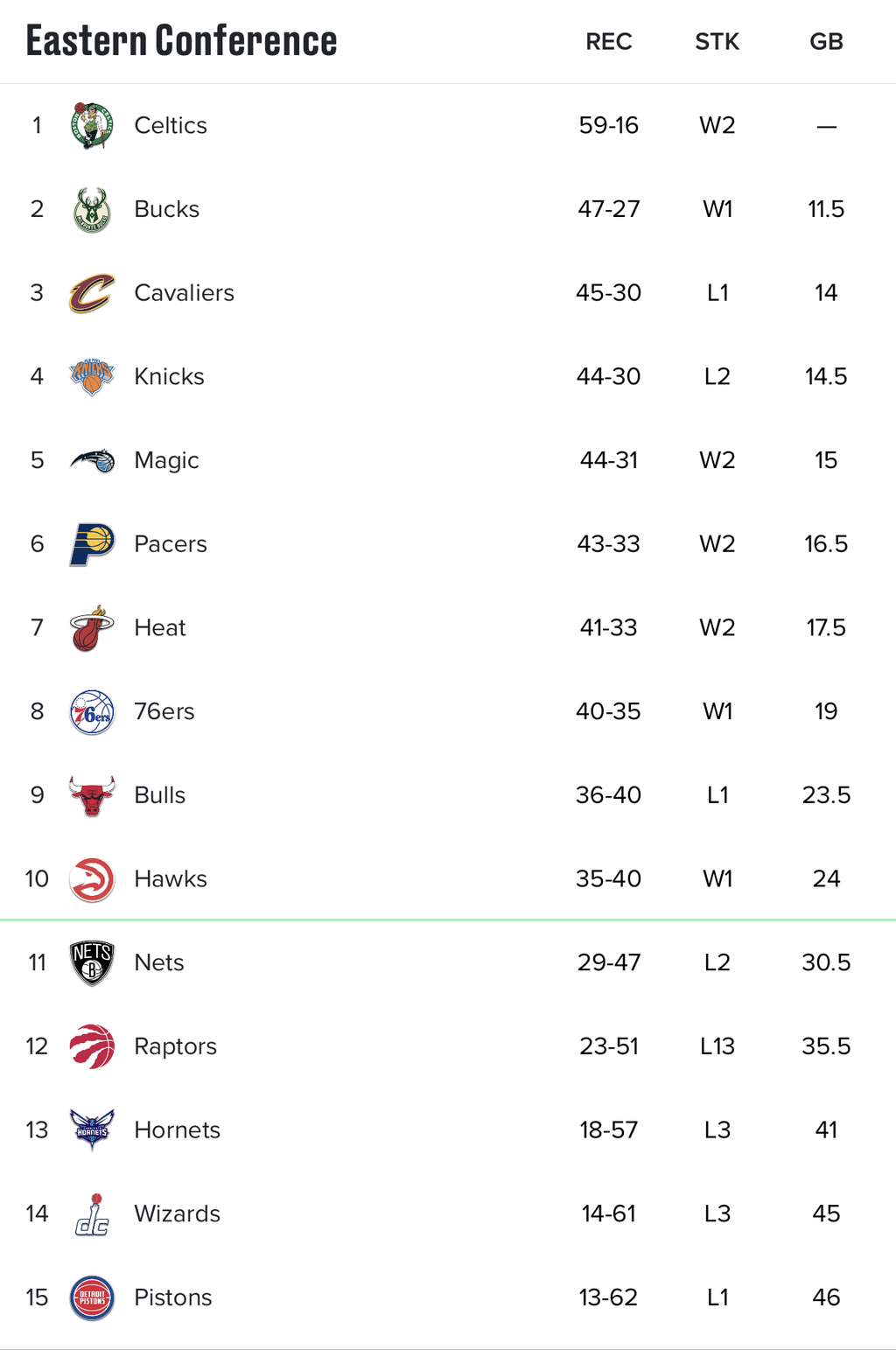Image resolution: width=896 pixels, height=1350 pixels.
Task: Click the Hornets team logo
Action: click(x=92, y=1130)
